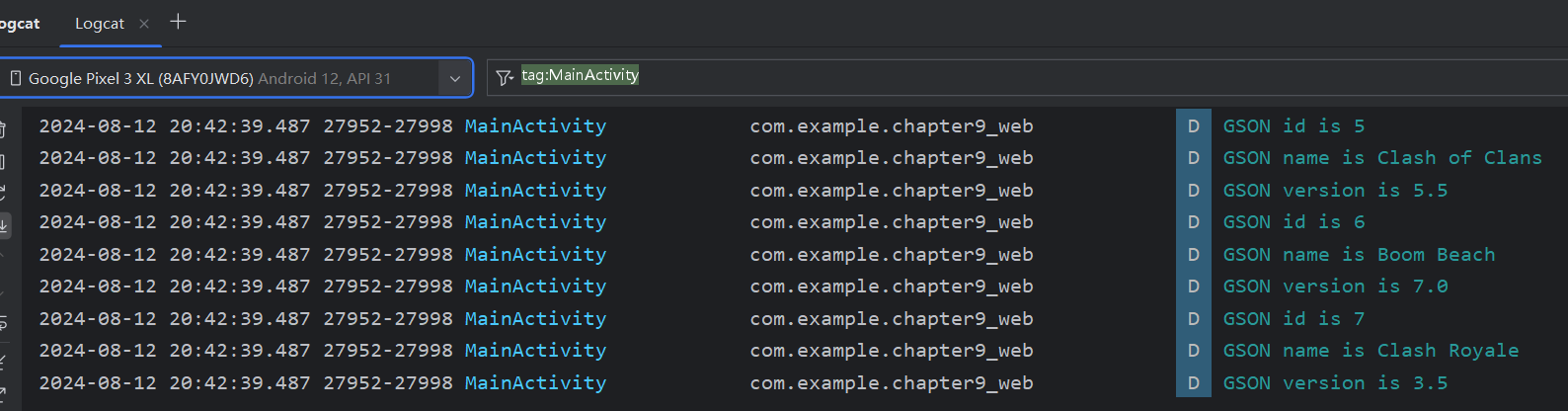Switch to the Logcat tab
The image size is (1568, 411).
[x=100, y=24]
